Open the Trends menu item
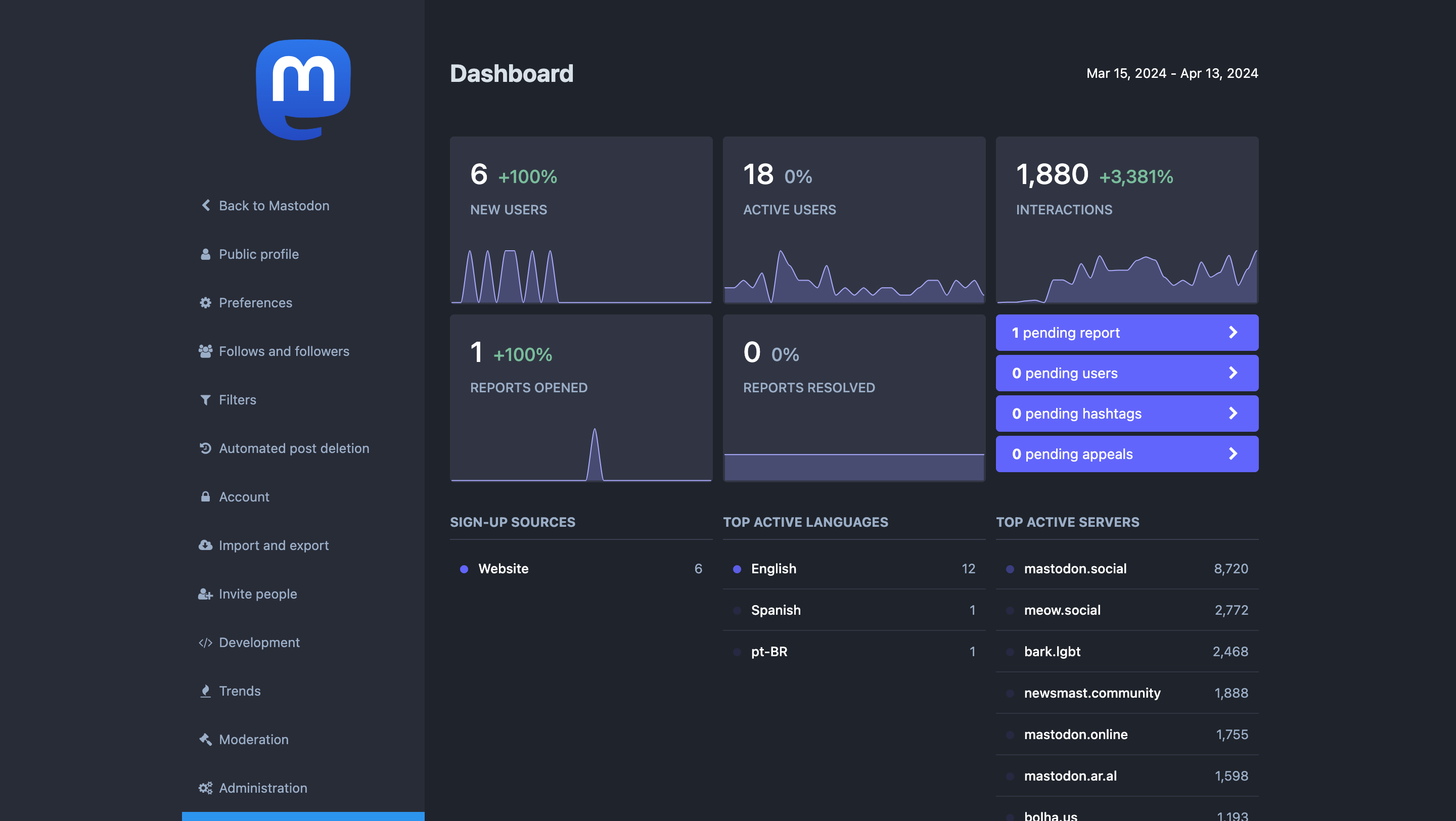Image resolution: width=1456 pixels, height=821 pixels. coord(240,691)
